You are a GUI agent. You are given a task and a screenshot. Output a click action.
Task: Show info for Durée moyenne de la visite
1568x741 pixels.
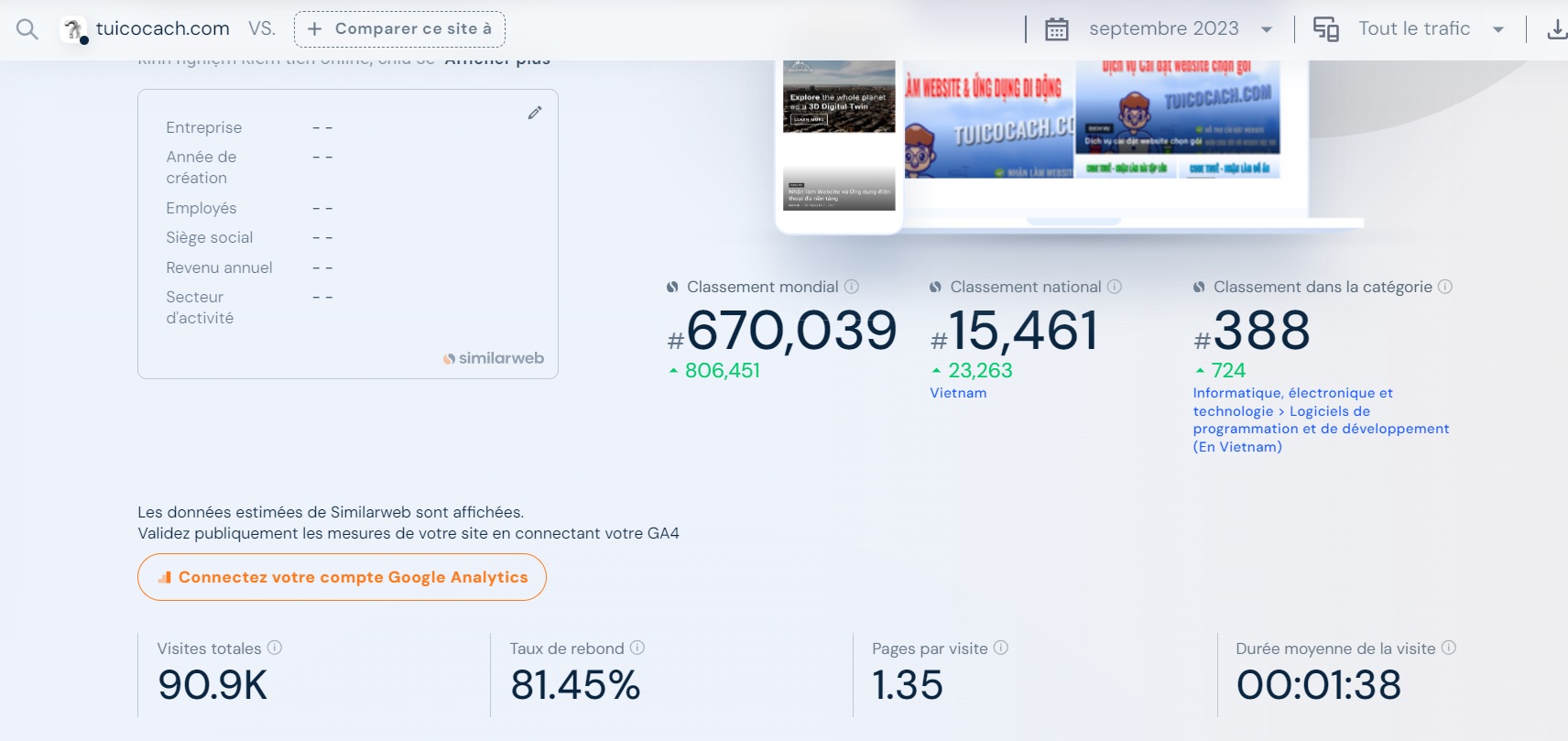pos(1449,648)
